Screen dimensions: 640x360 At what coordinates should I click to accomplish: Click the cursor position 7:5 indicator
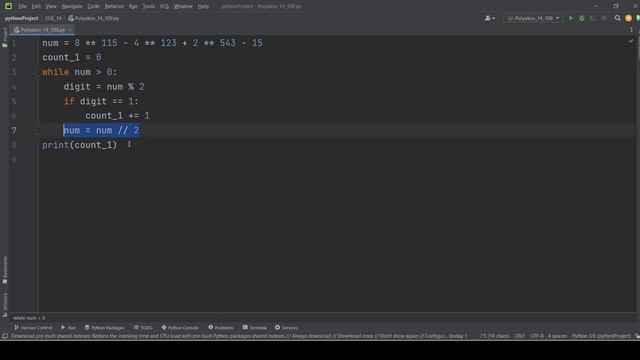[494, 336]
